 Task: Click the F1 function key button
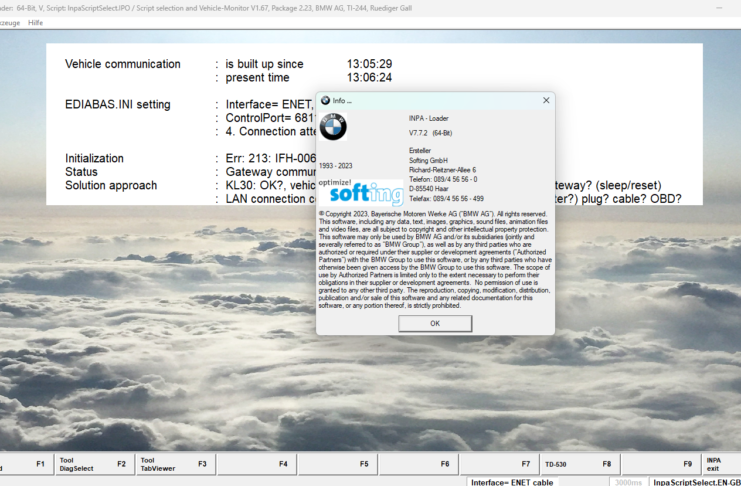click(26, 464)
